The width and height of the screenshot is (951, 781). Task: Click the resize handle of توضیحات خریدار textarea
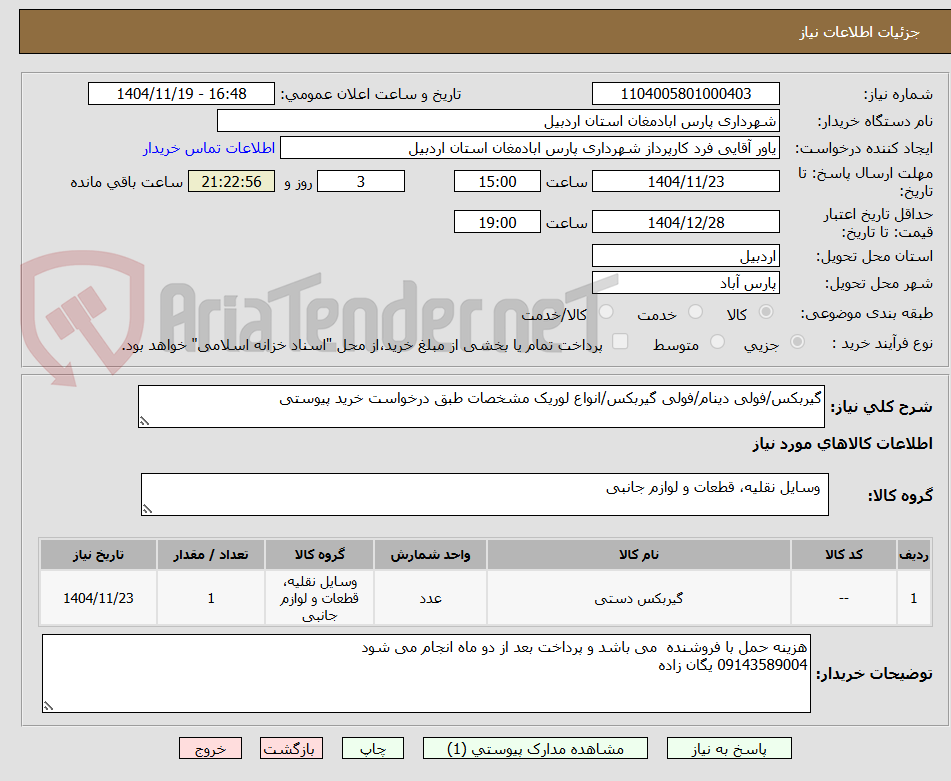tap(48, 706)
